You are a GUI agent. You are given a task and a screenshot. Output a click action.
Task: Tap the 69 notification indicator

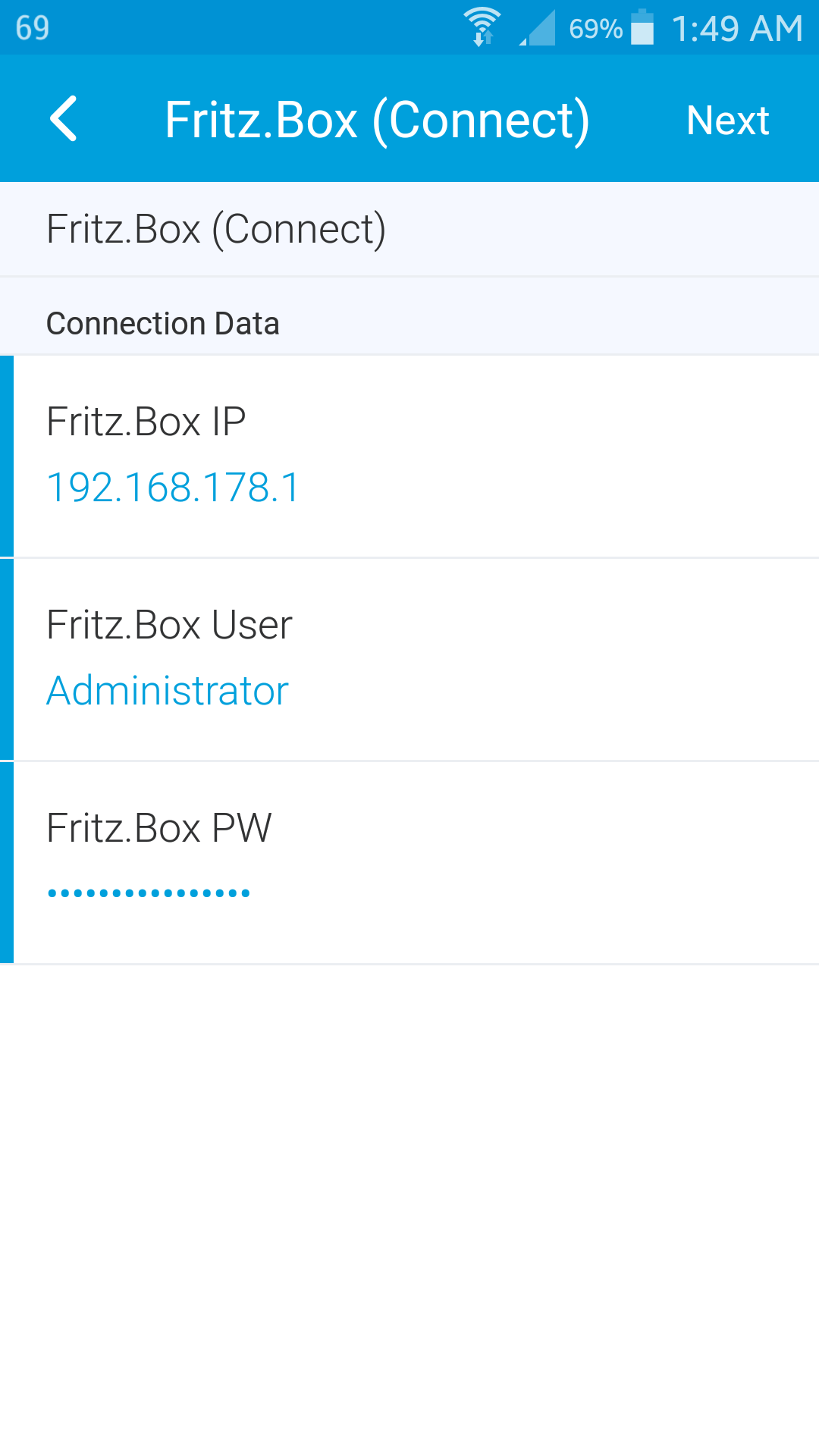click(33, 28)
